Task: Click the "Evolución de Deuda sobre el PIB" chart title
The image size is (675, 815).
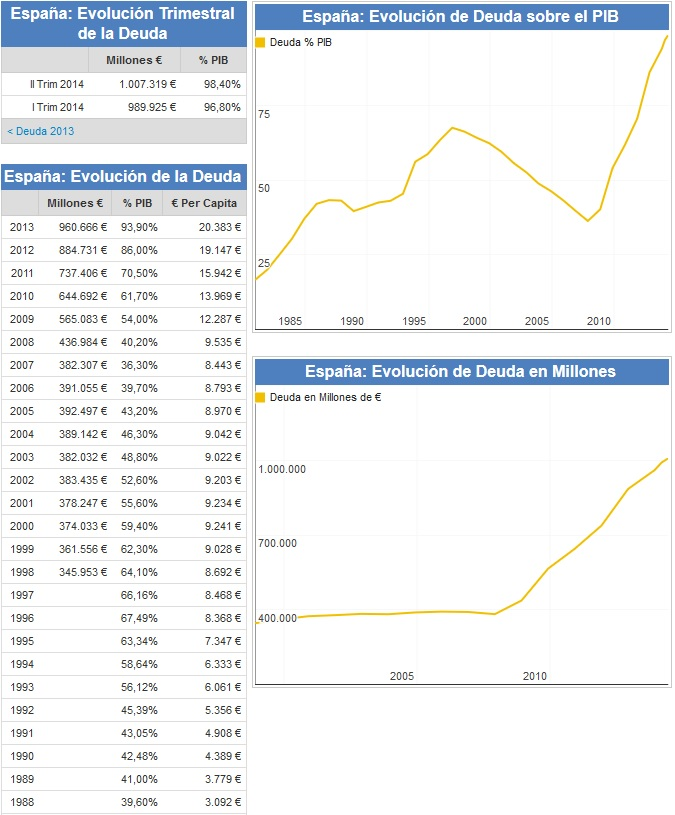Action: click(x=461, y=17)
